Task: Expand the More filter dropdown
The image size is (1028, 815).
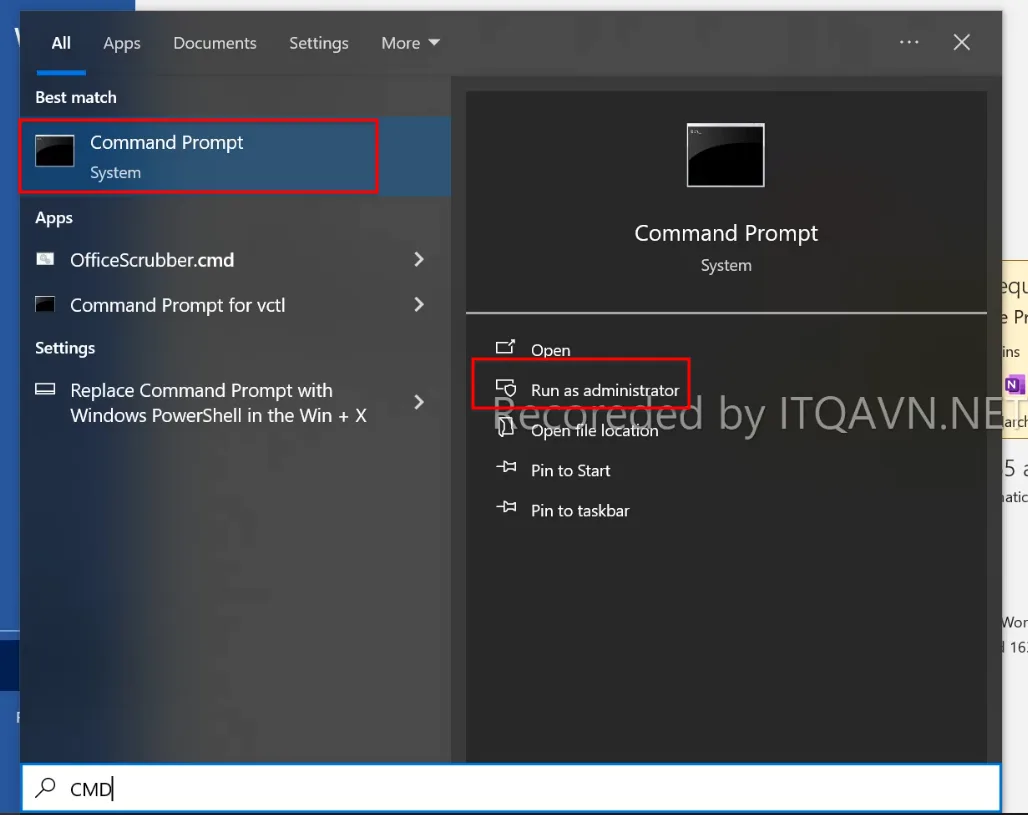Action: click(410, 43)
